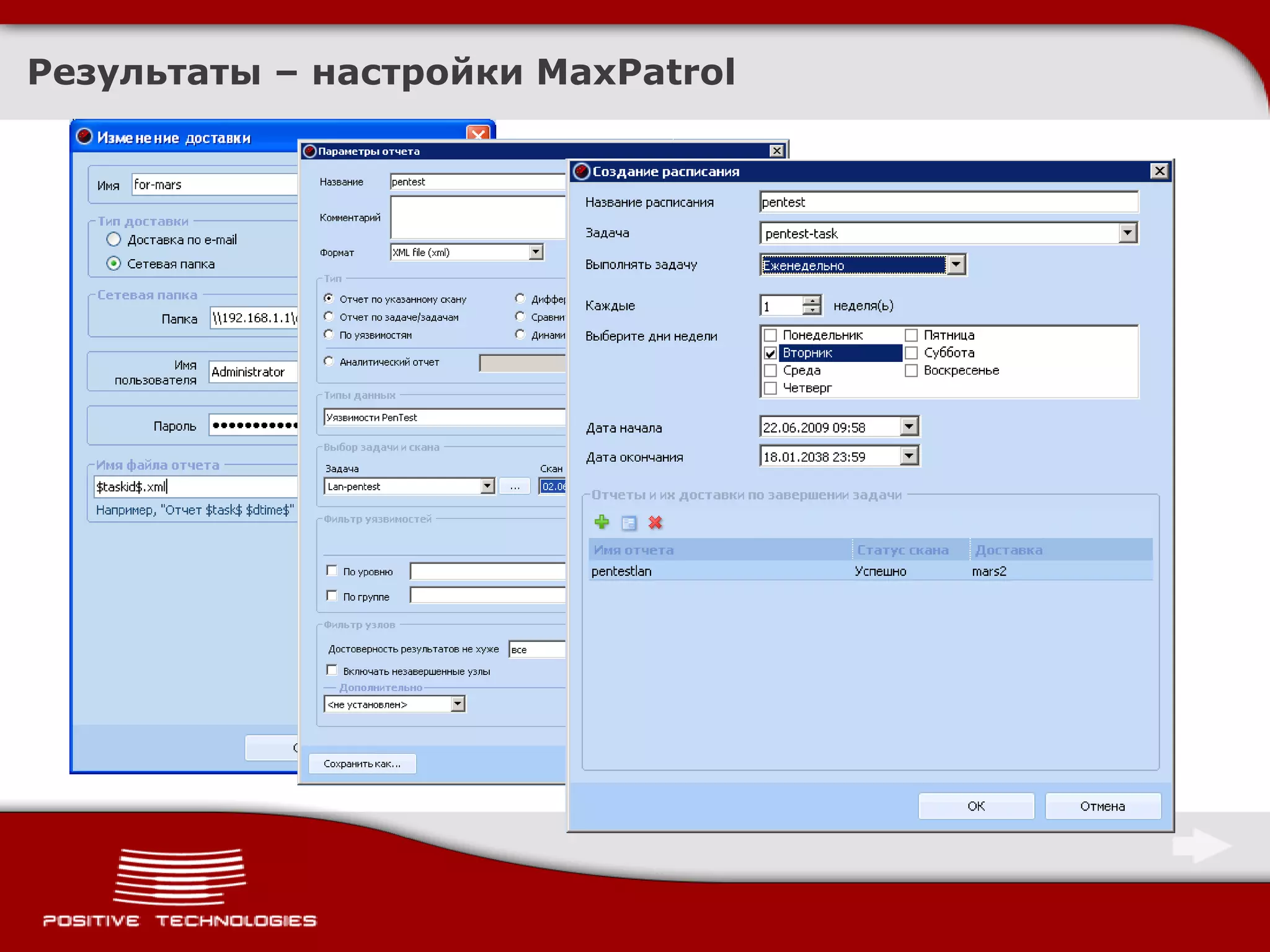Click the Имя for-mars input field
The image size is (1270, 952).
point(215,185)
